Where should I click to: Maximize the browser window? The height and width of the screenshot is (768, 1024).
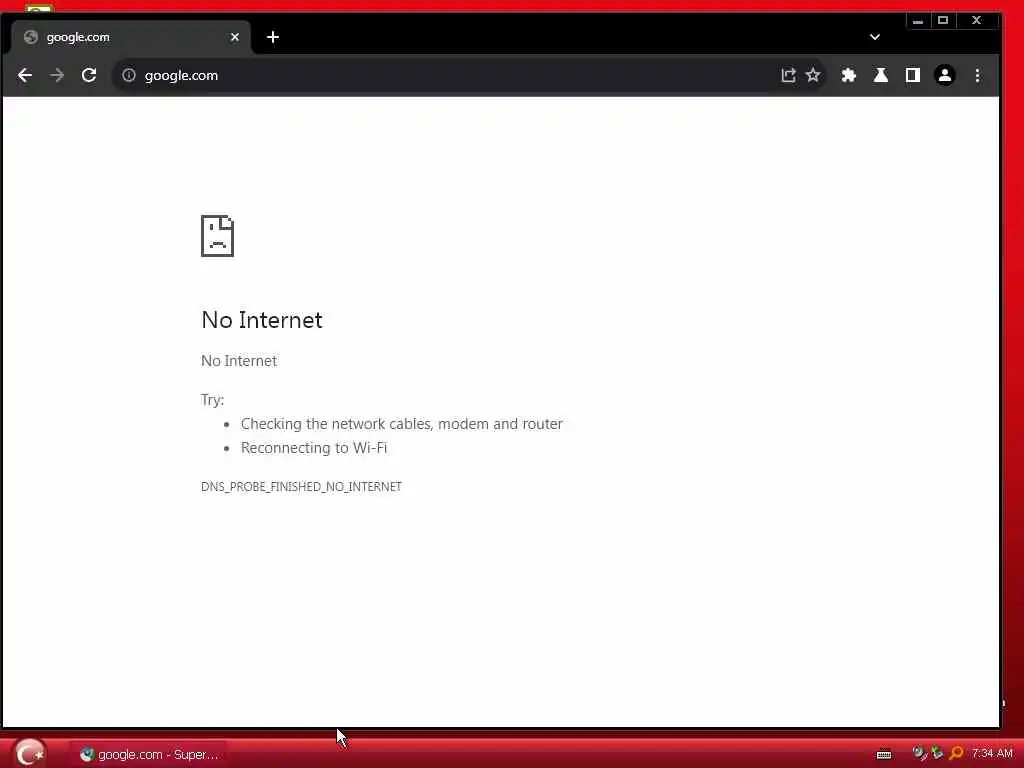(943, 21)
